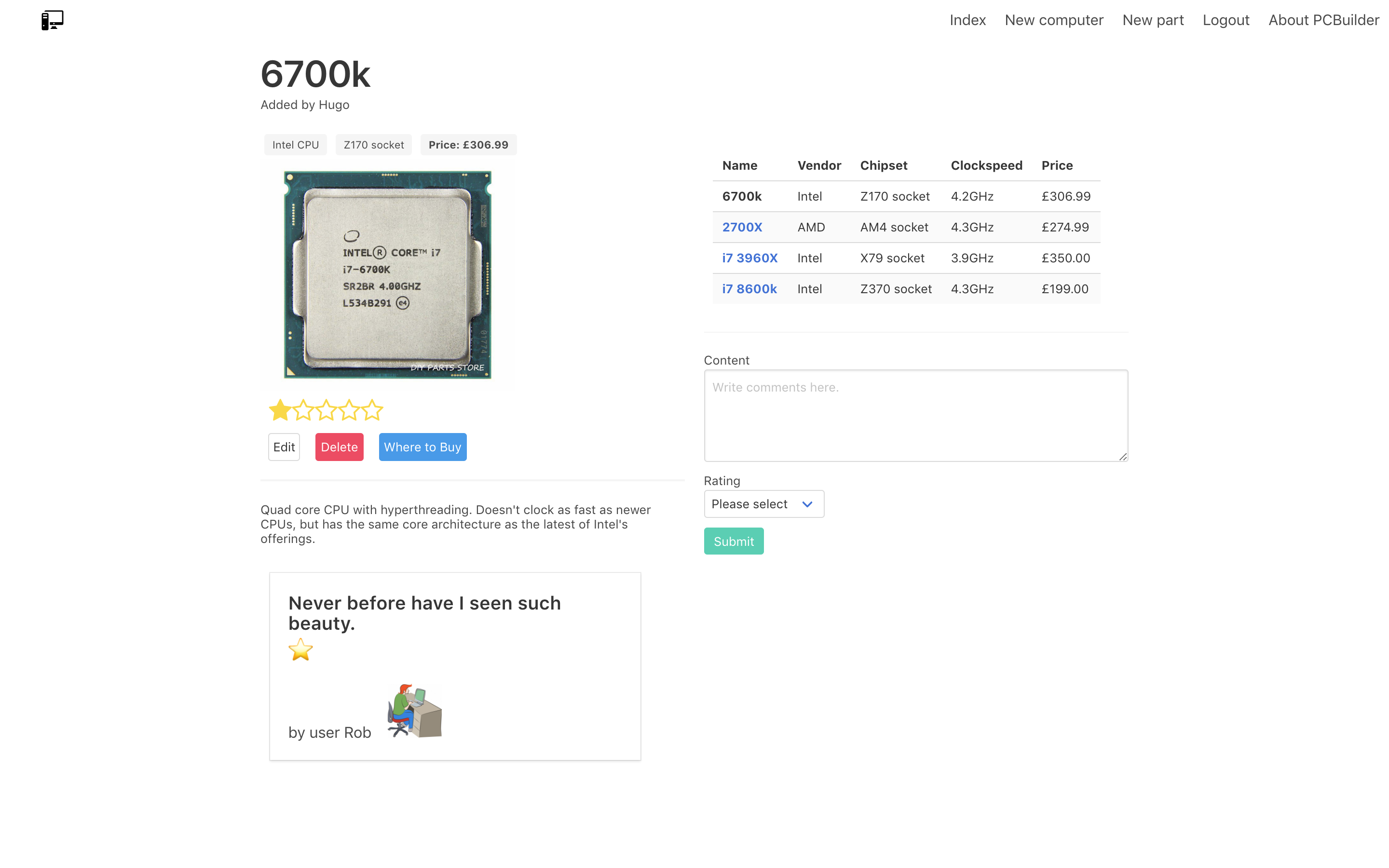Click the fourth rating star outline

[x=349, y=410]
